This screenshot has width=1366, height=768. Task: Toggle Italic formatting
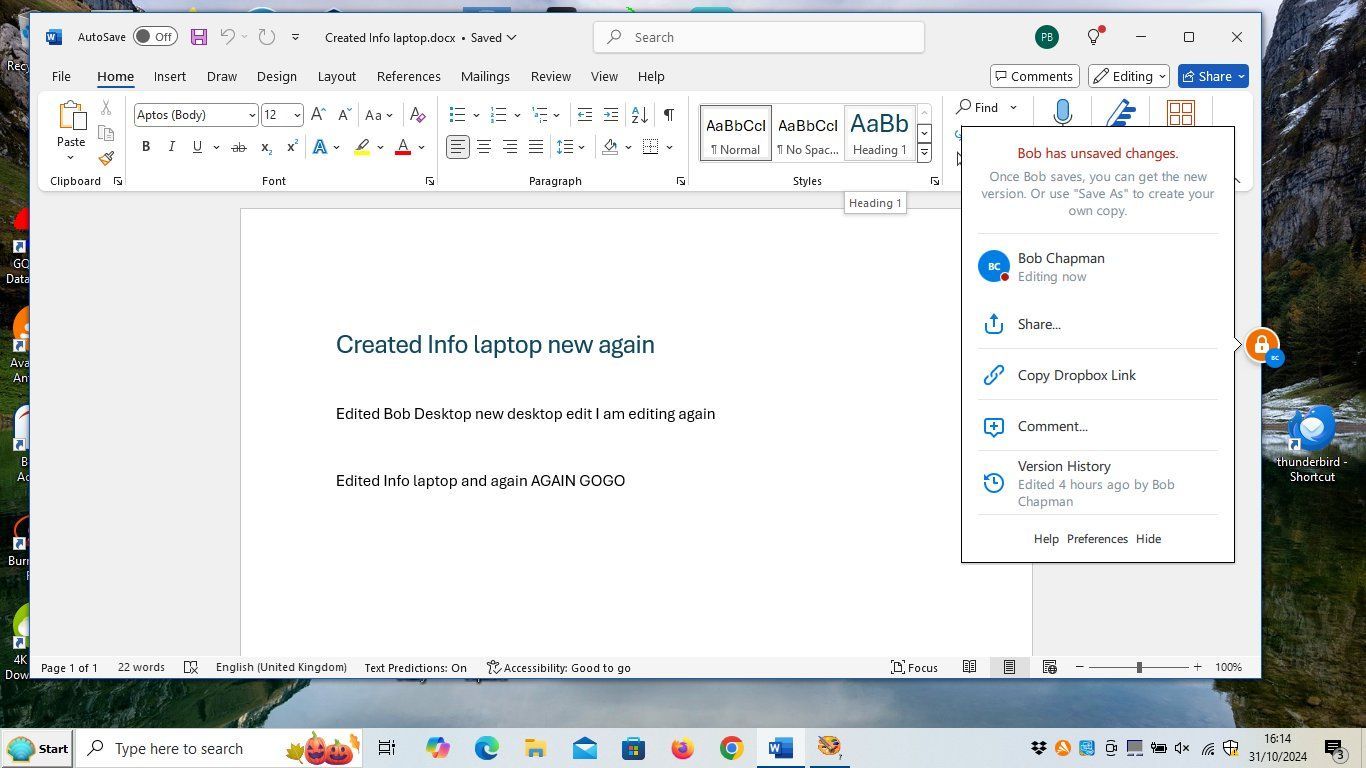(x=171, y=147)
